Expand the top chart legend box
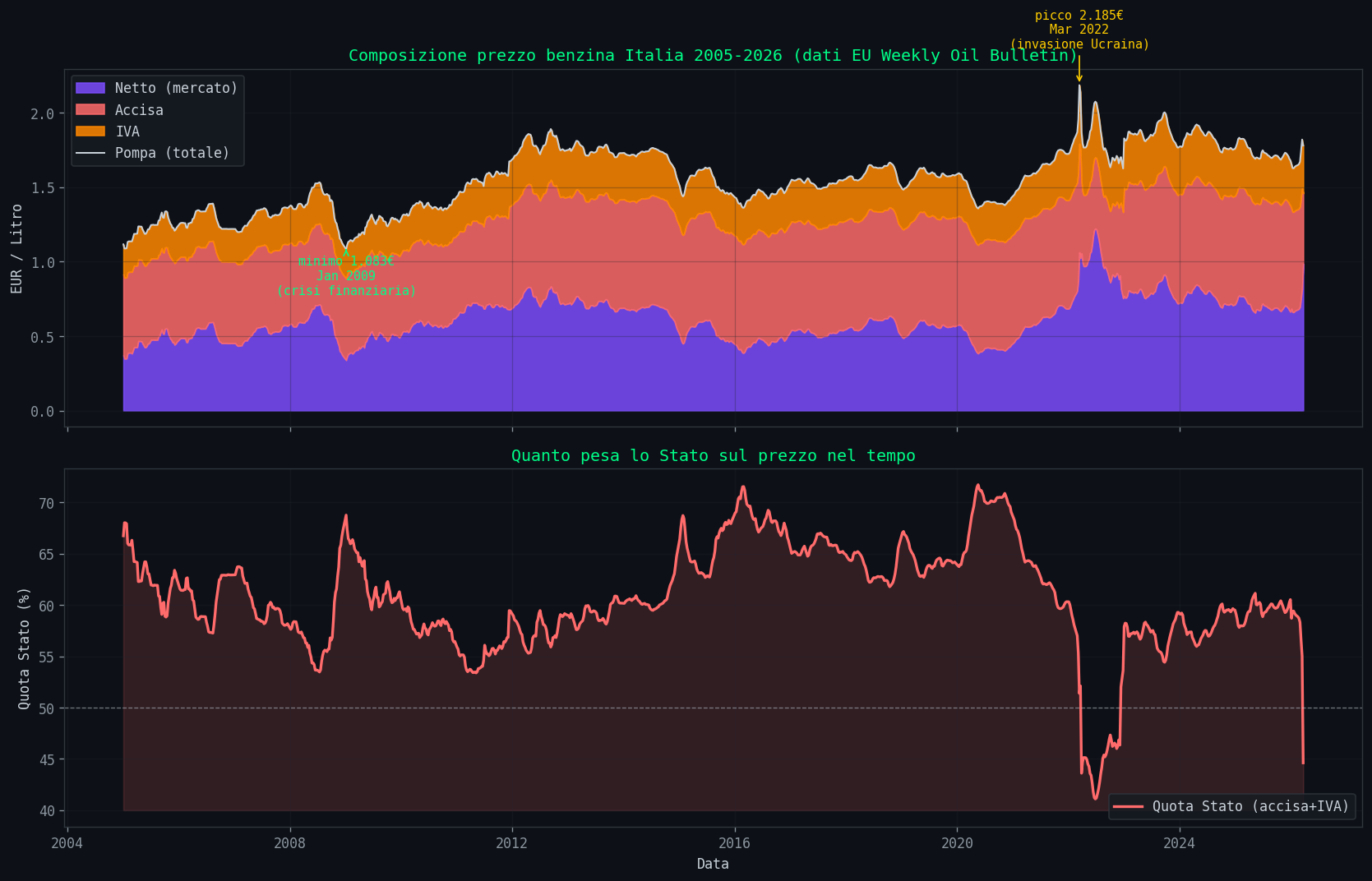The height and width of the screenshot is (881, 1372). pos(158,120)
